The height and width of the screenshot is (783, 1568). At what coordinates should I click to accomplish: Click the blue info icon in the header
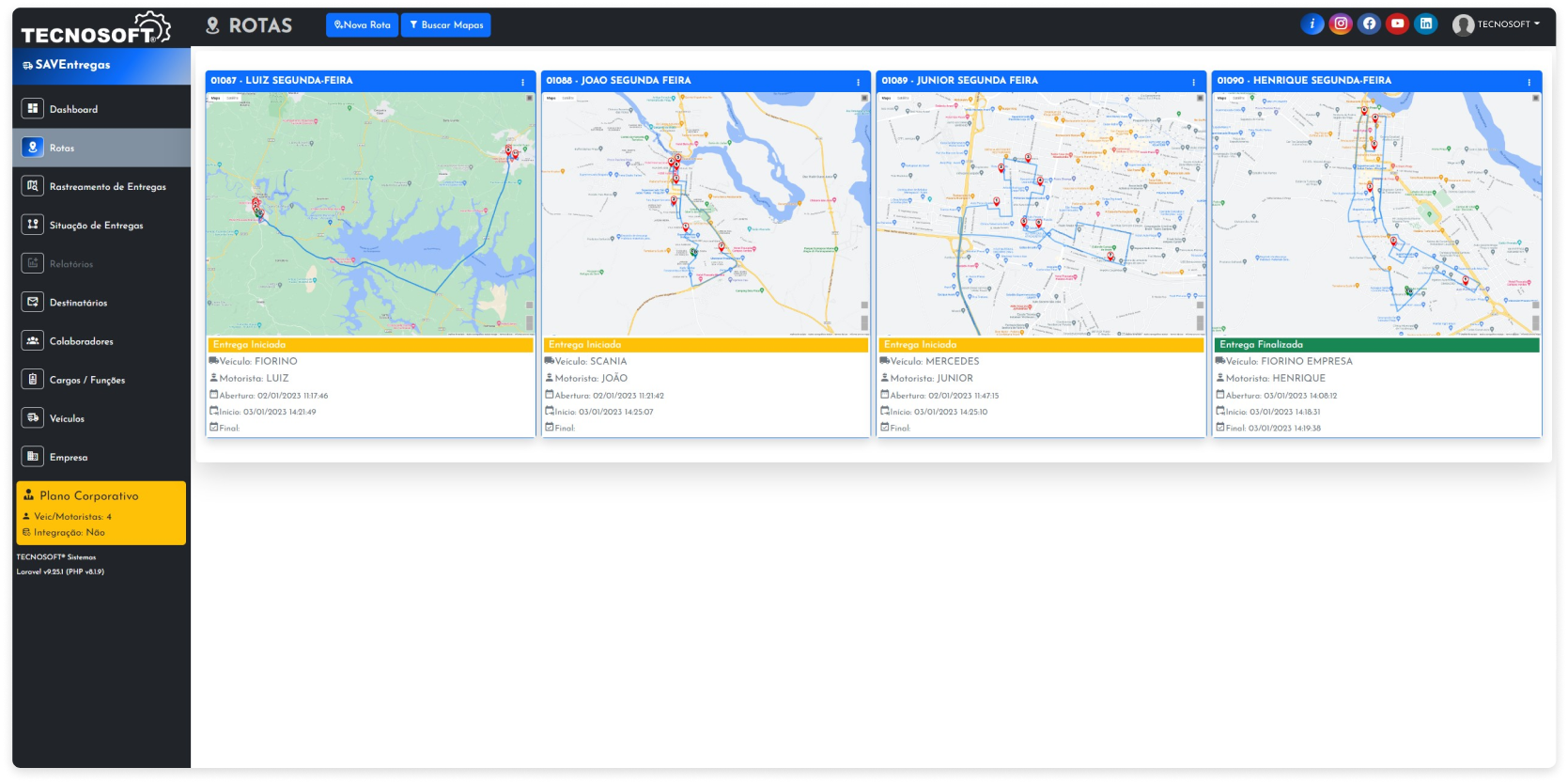click(1312, 24)
